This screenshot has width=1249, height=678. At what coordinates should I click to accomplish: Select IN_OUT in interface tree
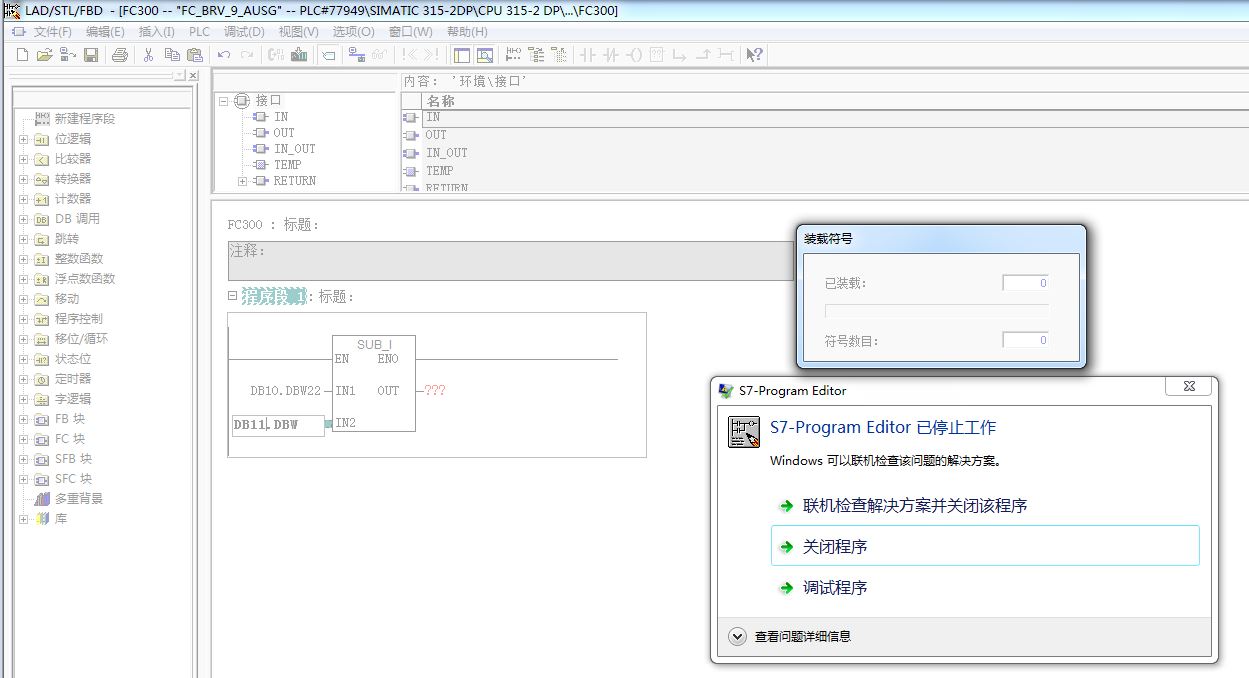[294, 149]
